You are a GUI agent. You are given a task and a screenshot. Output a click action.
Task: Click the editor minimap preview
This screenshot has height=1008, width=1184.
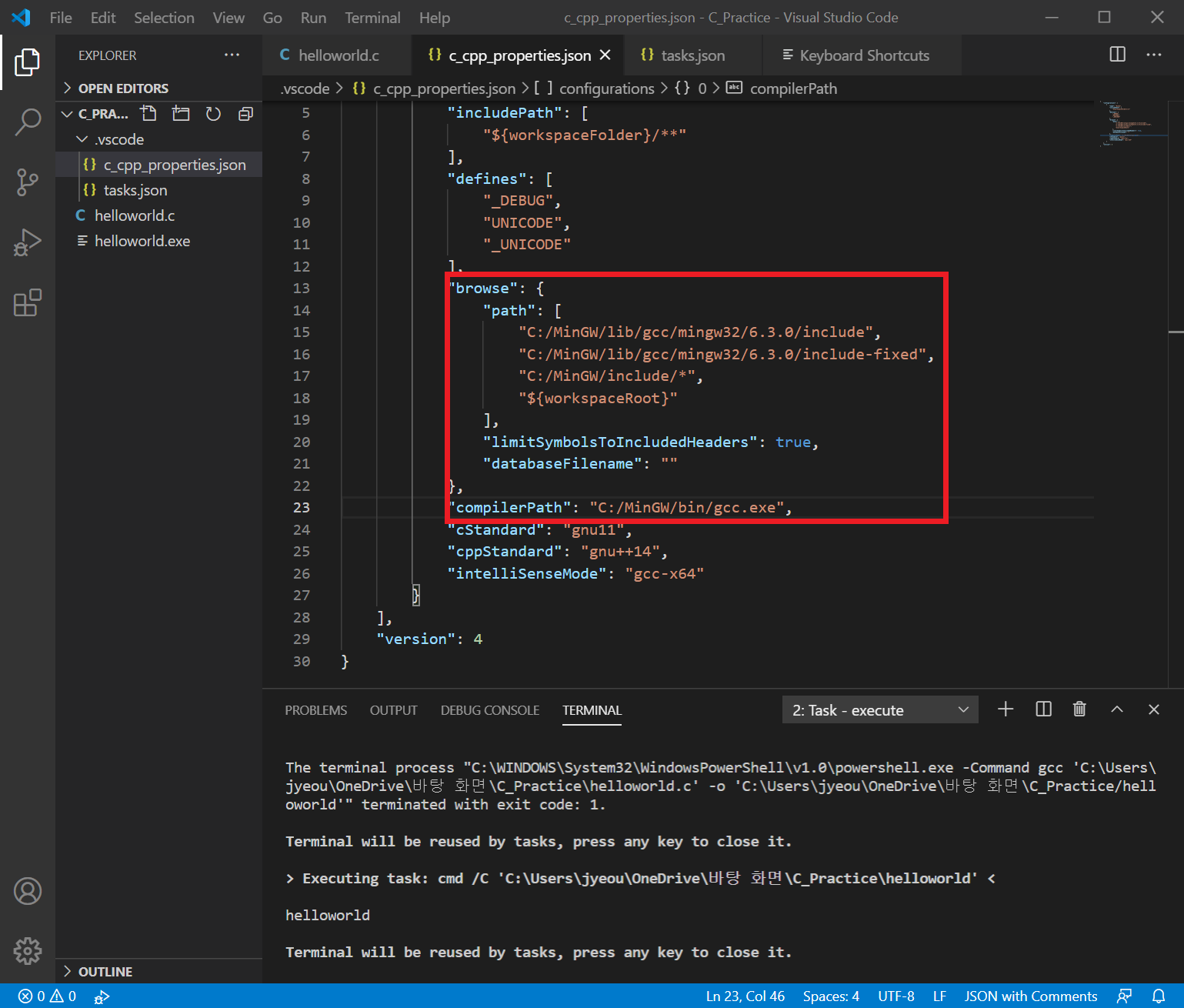click(1132, 123)
